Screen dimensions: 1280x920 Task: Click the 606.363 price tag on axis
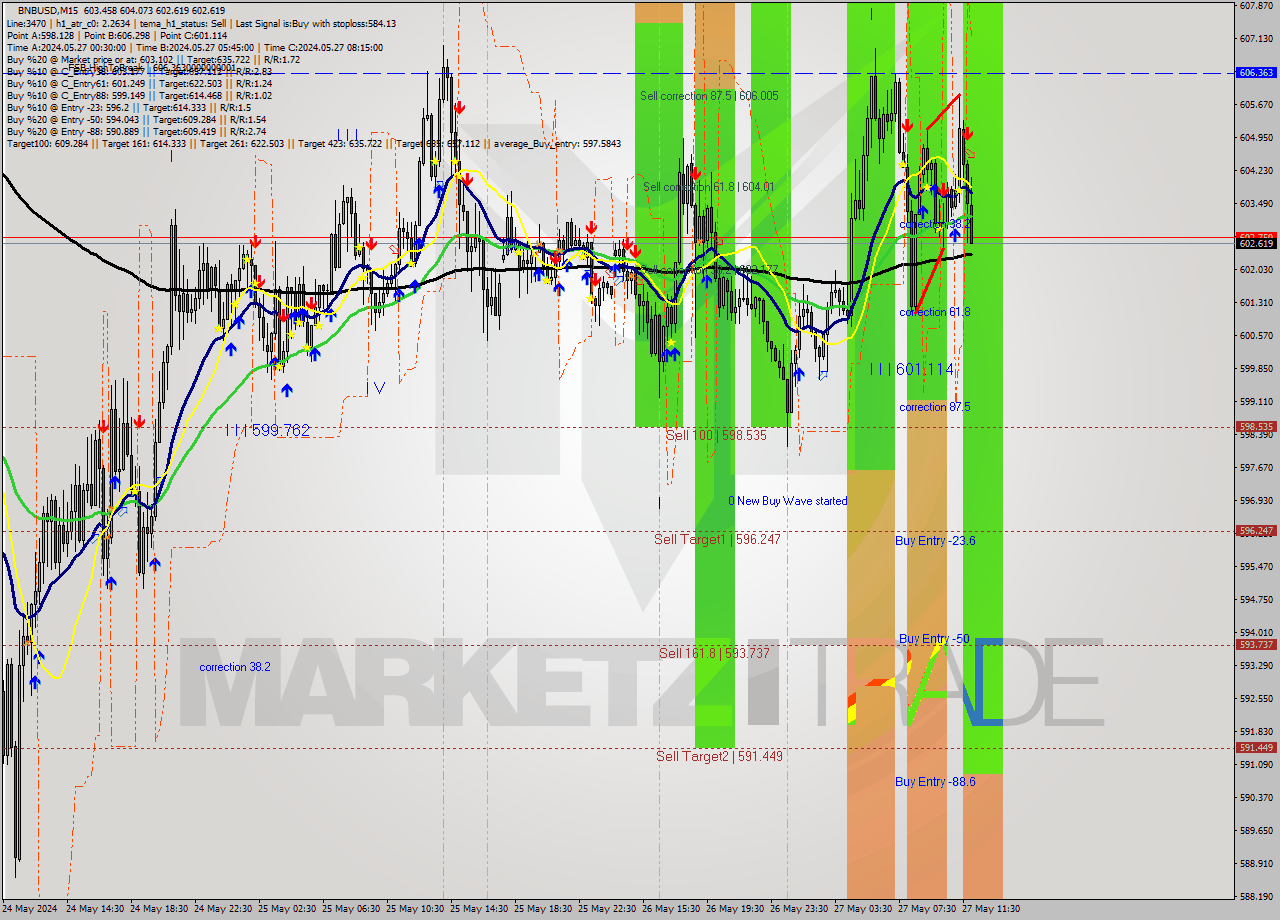point(1256,73)
